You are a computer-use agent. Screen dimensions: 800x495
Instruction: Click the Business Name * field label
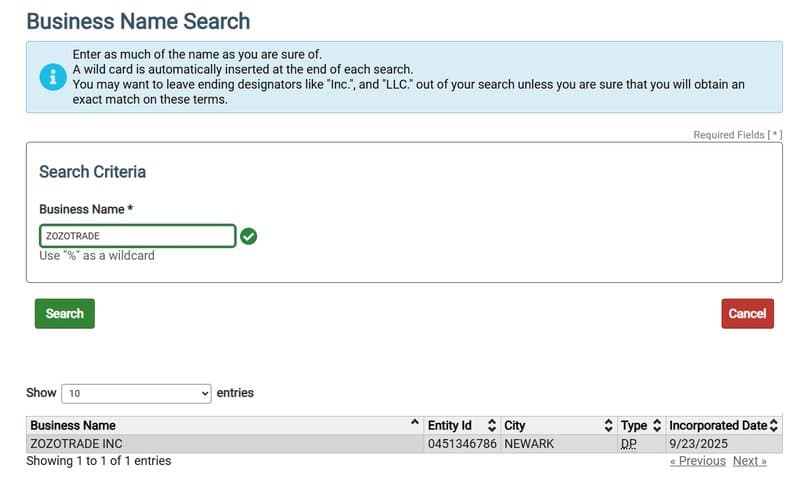point(86,209)
